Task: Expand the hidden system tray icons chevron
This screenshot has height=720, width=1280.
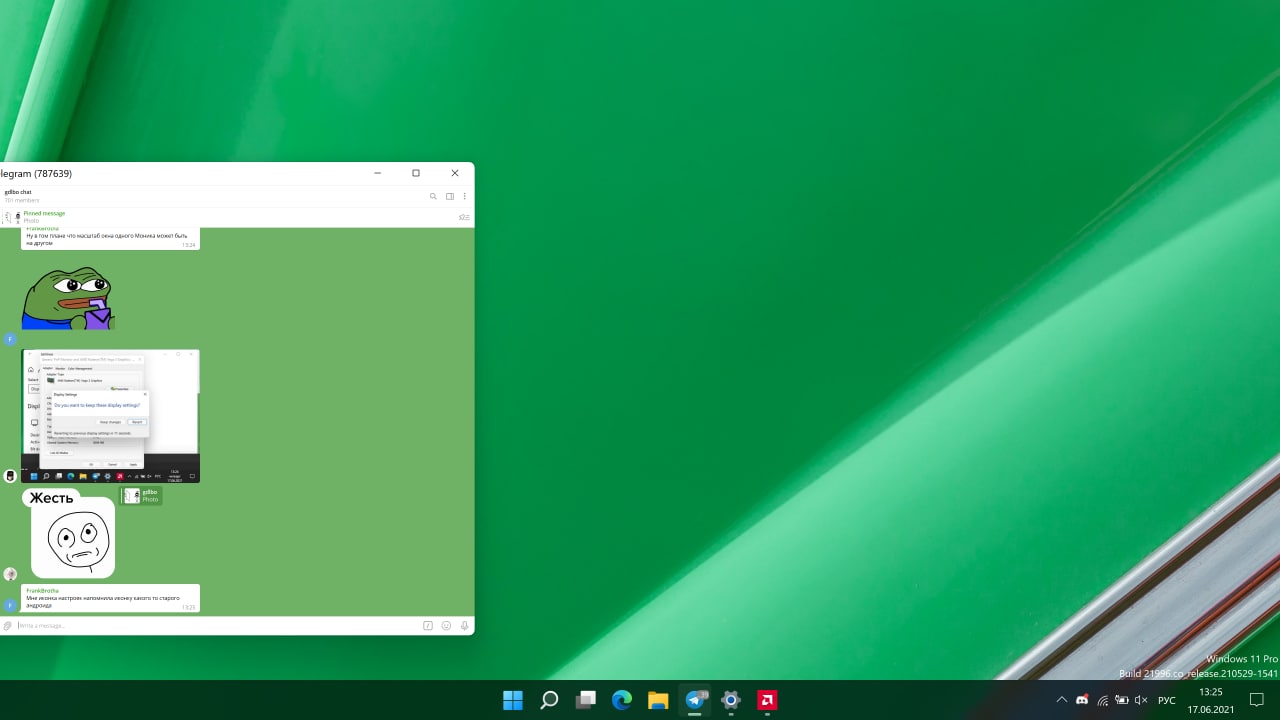Action: (x=1062, y=700)
